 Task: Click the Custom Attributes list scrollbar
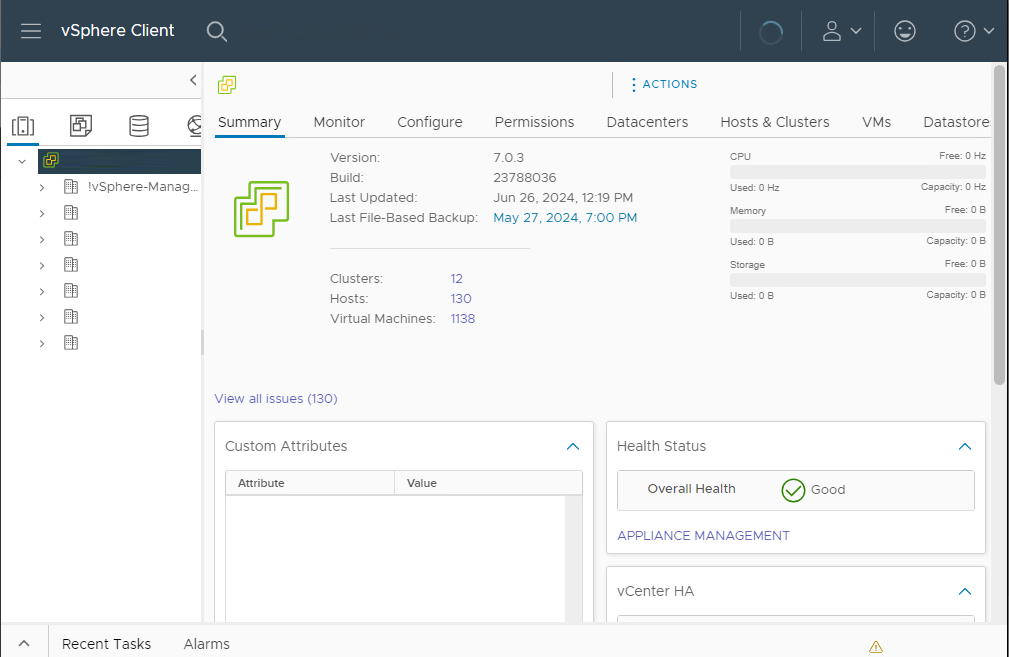point(573,559)
